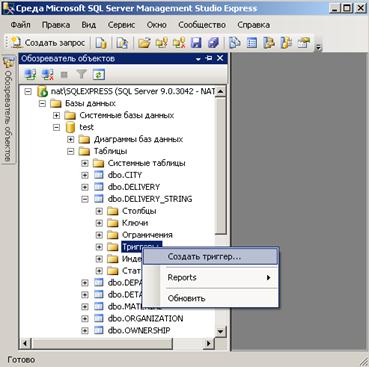Viewport: 369px width, 367px height.
Task: Open the Вид menu
Action: pos(89,25)
